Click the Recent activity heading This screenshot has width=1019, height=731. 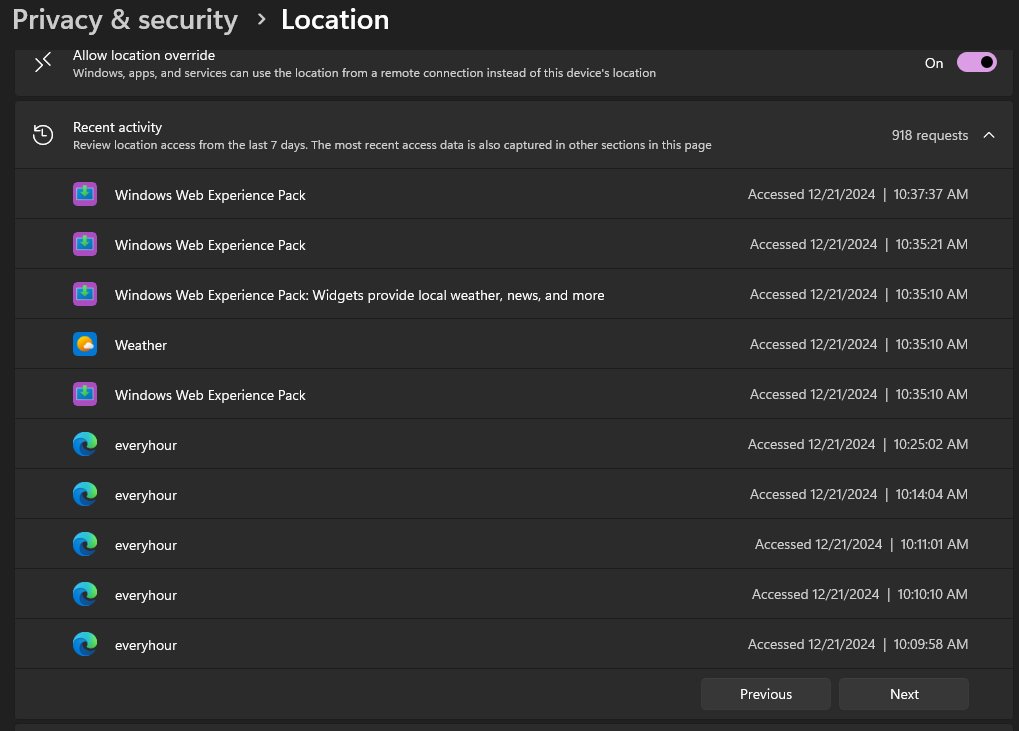(x=118, y=127)
